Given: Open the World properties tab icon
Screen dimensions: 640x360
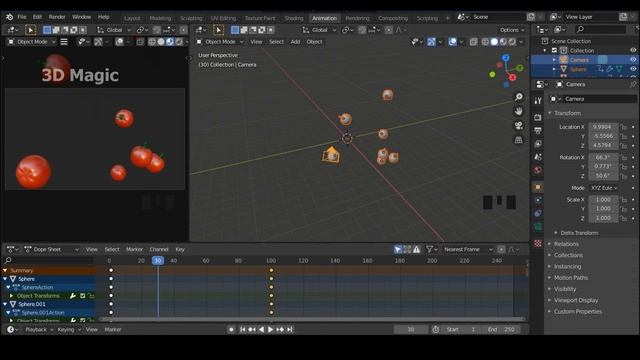Looking at the screenshot, I should click(x=538, y=170).
